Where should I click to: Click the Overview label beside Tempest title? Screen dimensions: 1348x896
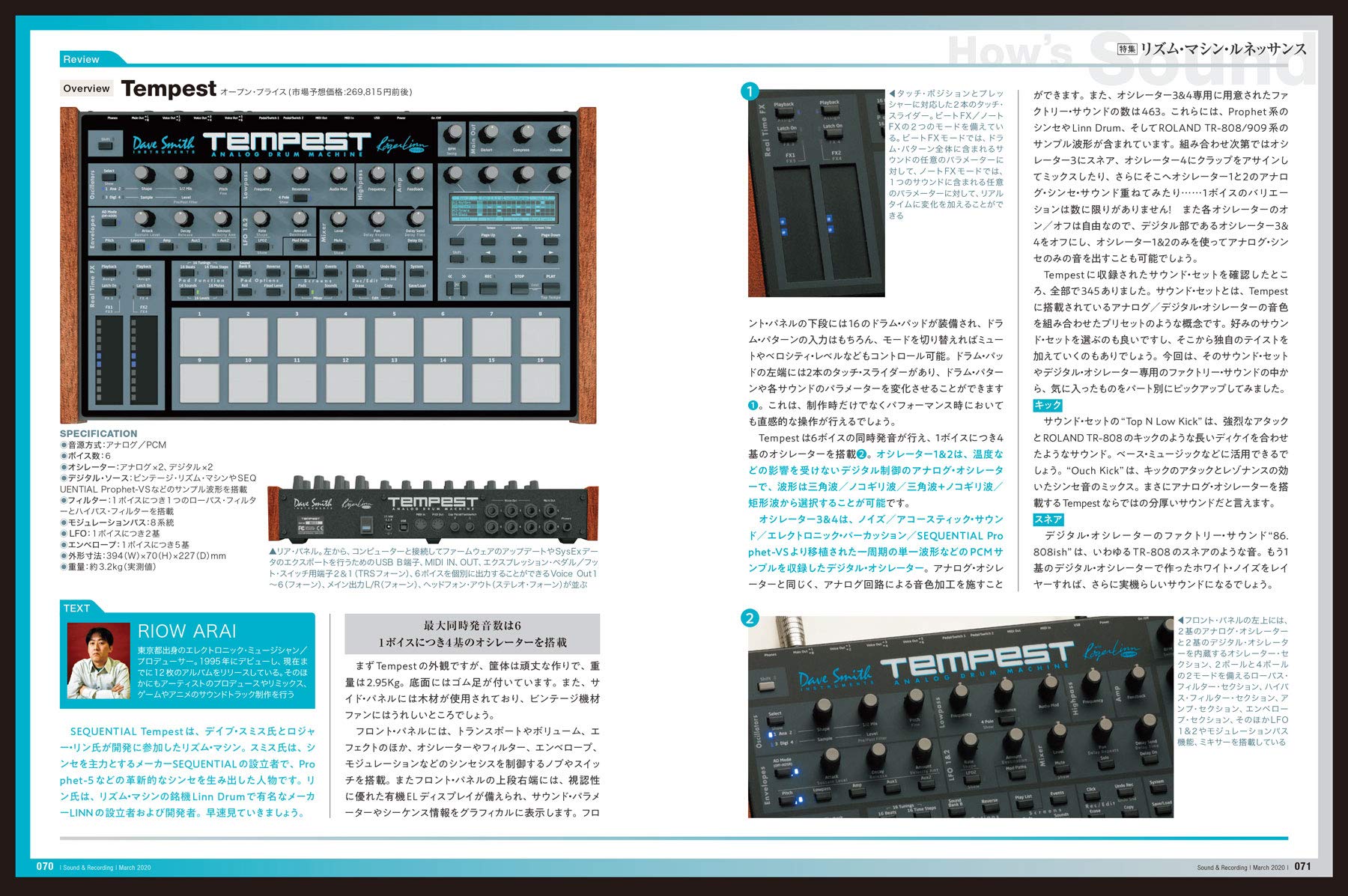coord(86,88)
